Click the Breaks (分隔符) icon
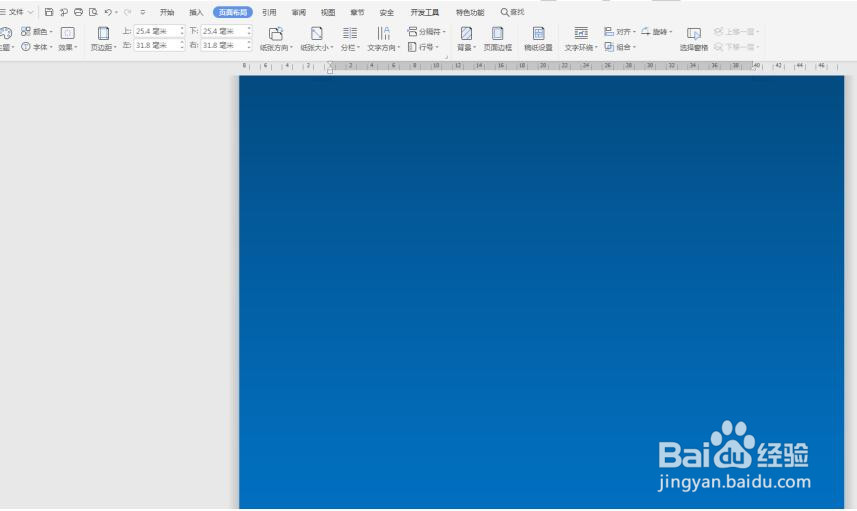Image resolution: width=857 pixels, height=511 pixels. [413, 31]
